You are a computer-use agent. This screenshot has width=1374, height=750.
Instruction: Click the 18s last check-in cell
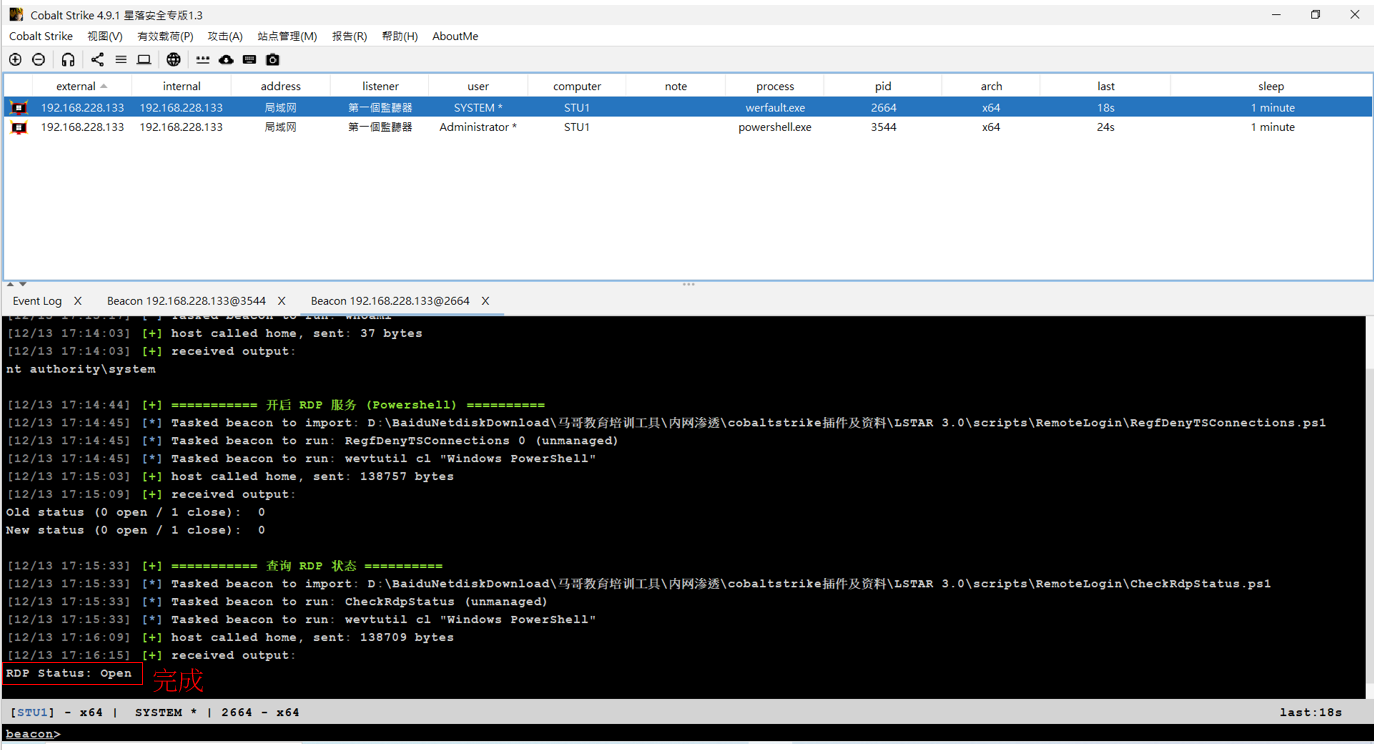tap(1105, 107)
